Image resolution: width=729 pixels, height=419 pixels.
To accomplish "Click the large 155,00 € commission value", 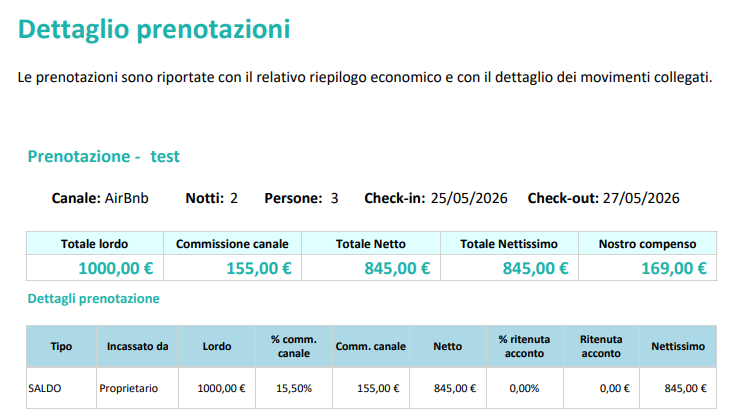I will click(259, 268).
